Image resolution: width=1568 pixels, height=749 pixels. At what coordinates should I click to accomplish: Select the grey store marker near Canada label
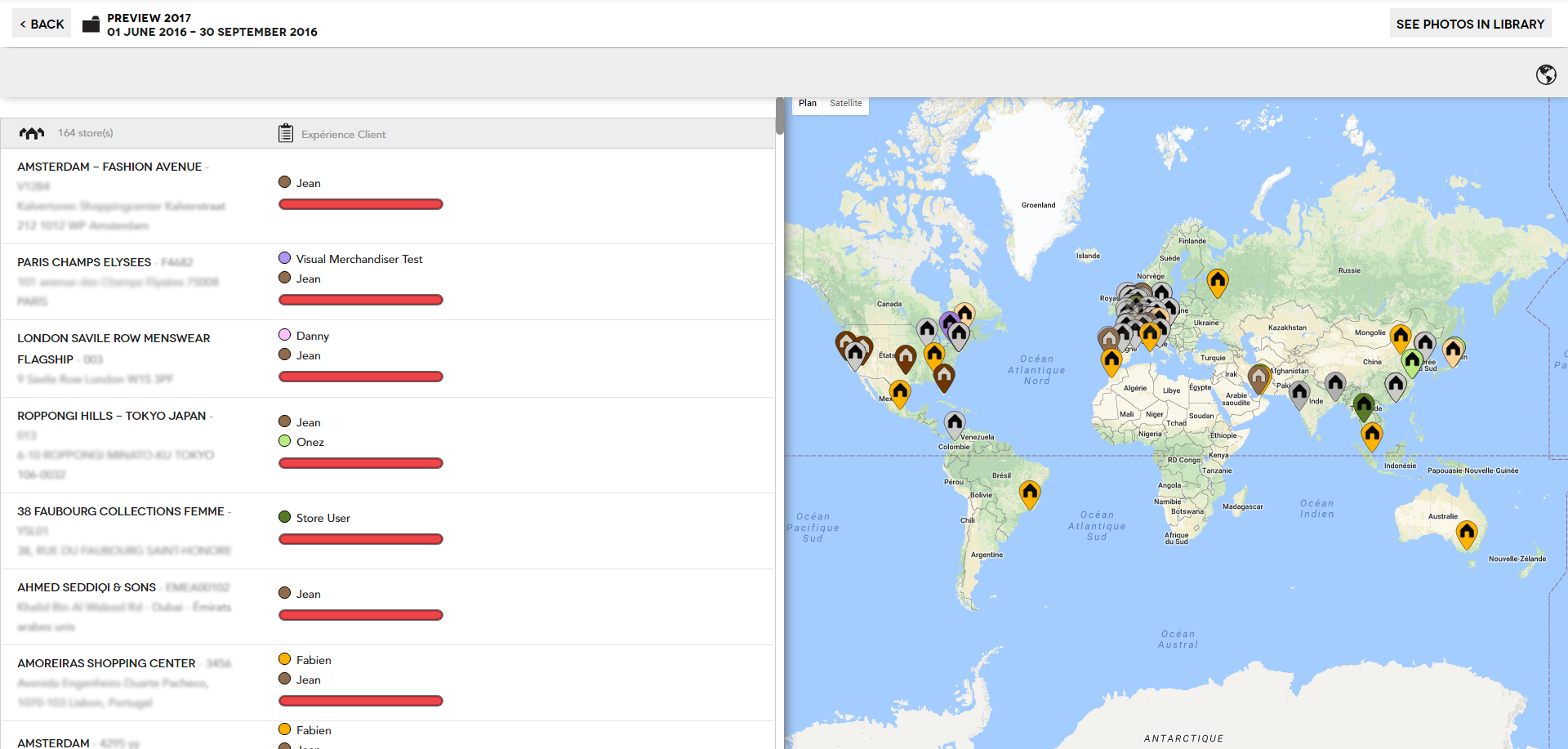coord(927,332)
